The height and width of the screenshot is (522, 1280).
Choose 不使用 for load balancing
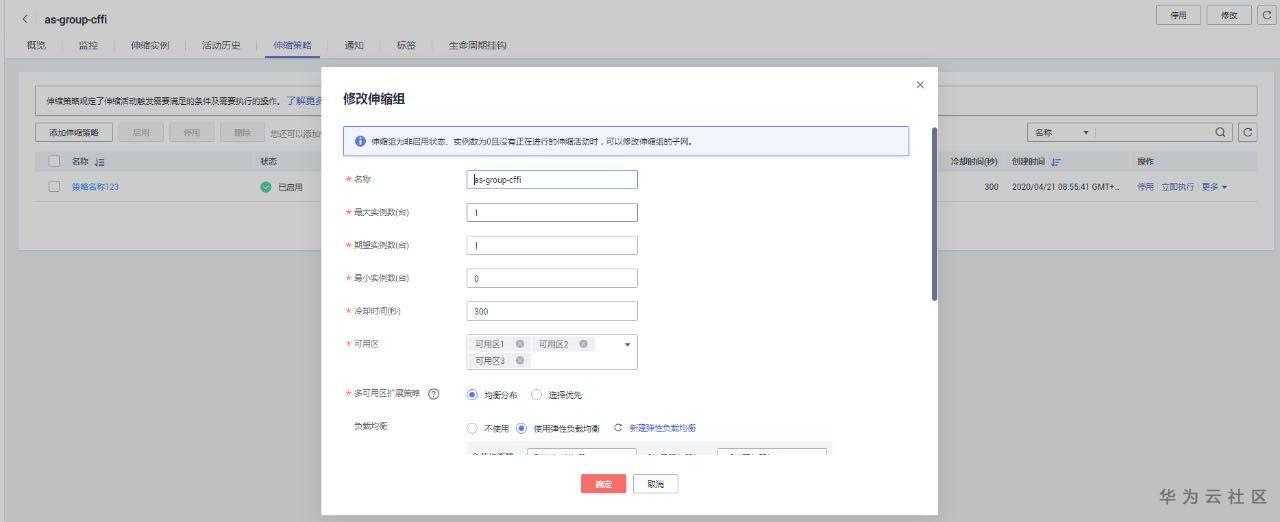tap(472, 428)
